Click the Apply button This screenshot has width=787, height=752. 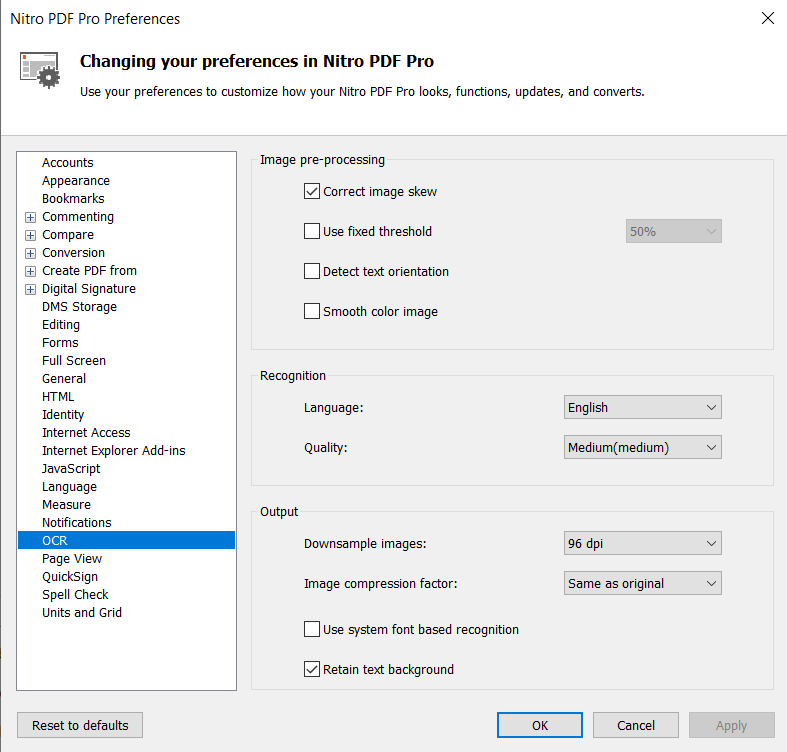click(x=731, y=725)
